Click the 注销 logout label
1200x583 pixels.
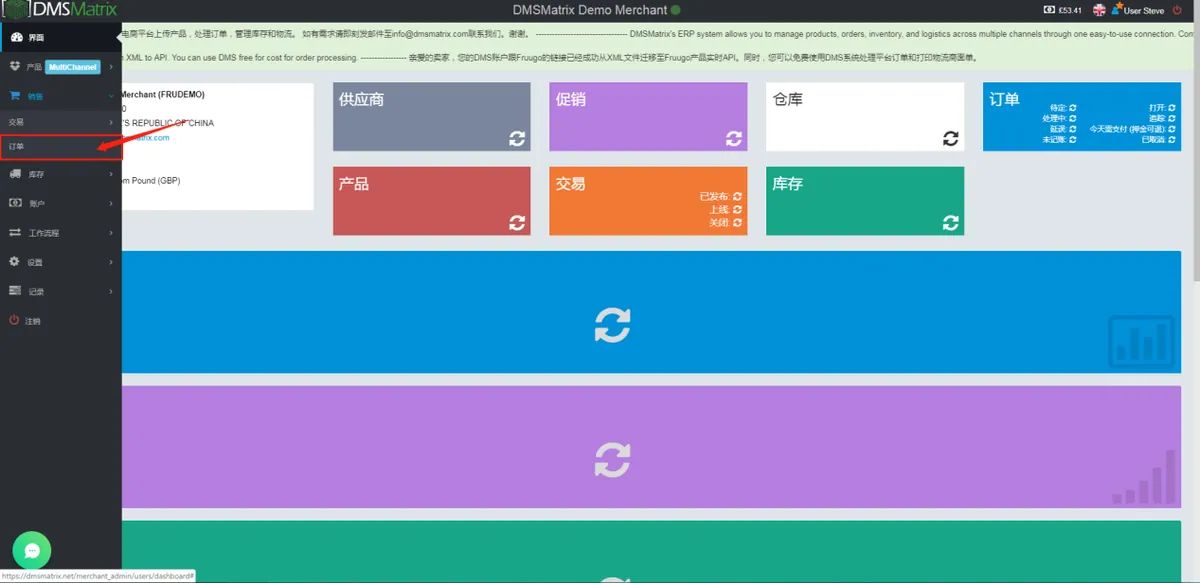point(33,321)
